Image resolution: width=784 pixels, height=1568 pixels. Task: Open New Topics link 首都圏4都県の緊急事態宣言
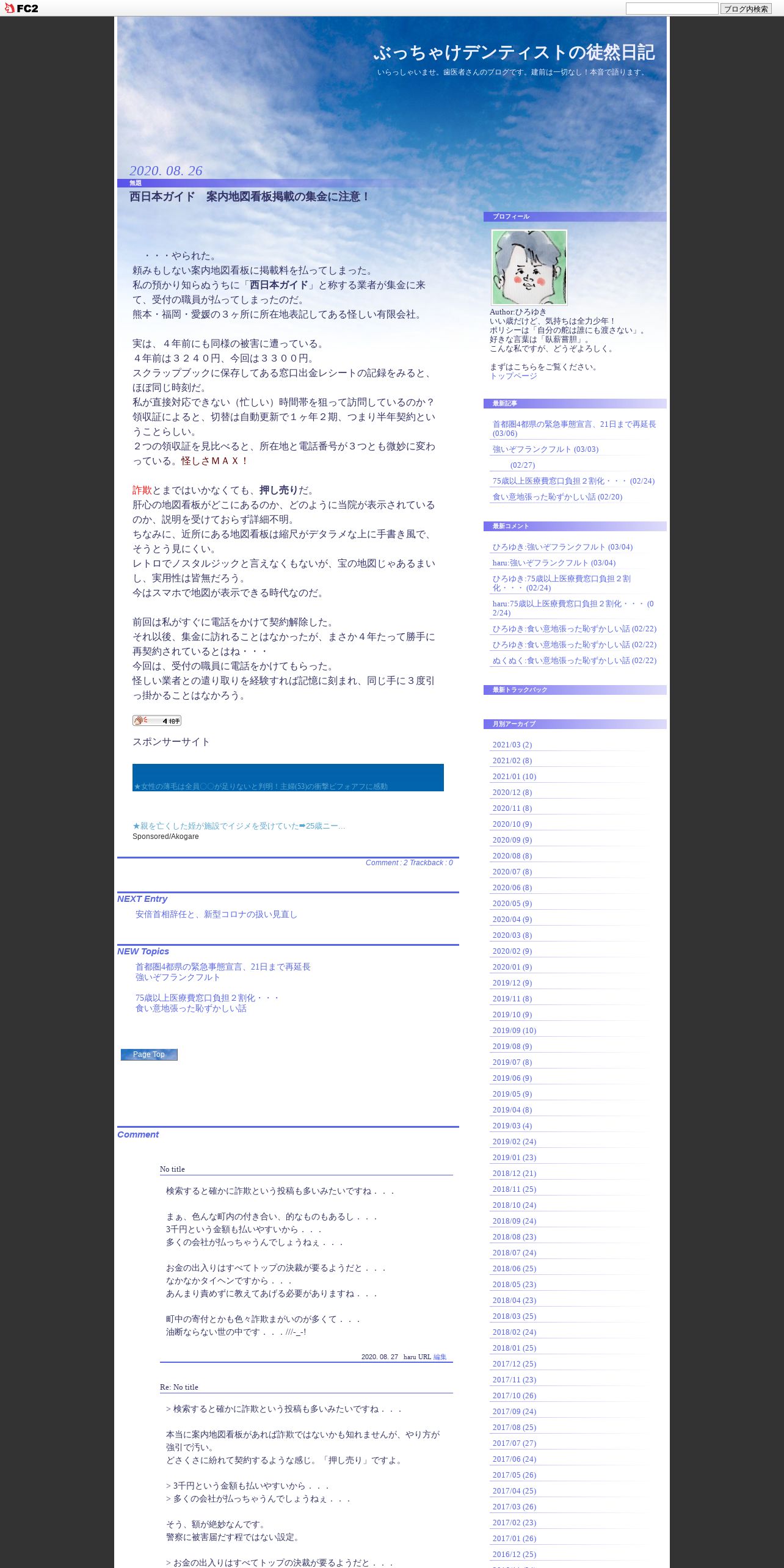tap(223, 967)
